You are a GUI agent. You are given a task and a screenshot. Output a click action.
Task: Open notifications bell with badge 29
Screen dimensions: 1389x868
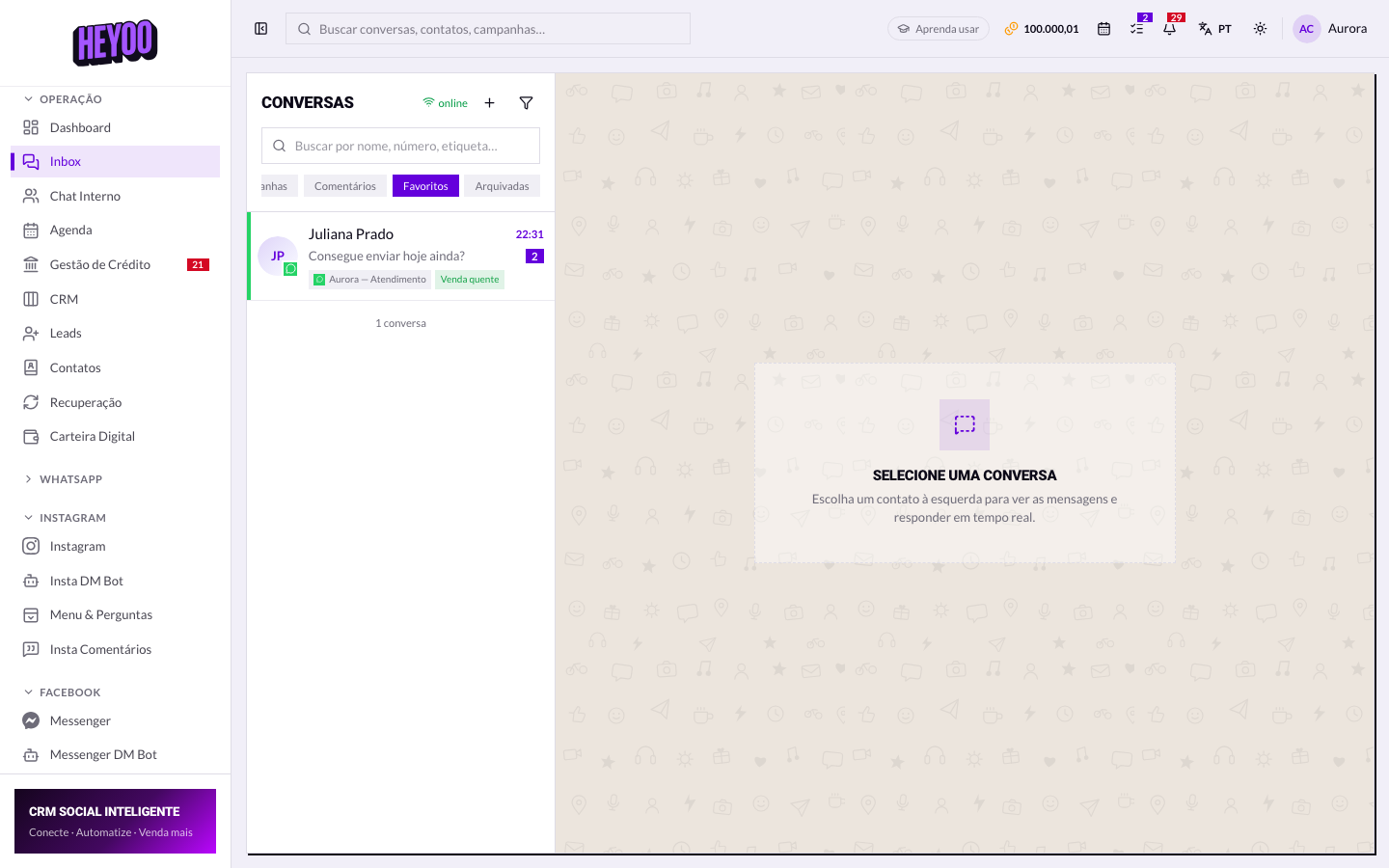click(1169, 29)
